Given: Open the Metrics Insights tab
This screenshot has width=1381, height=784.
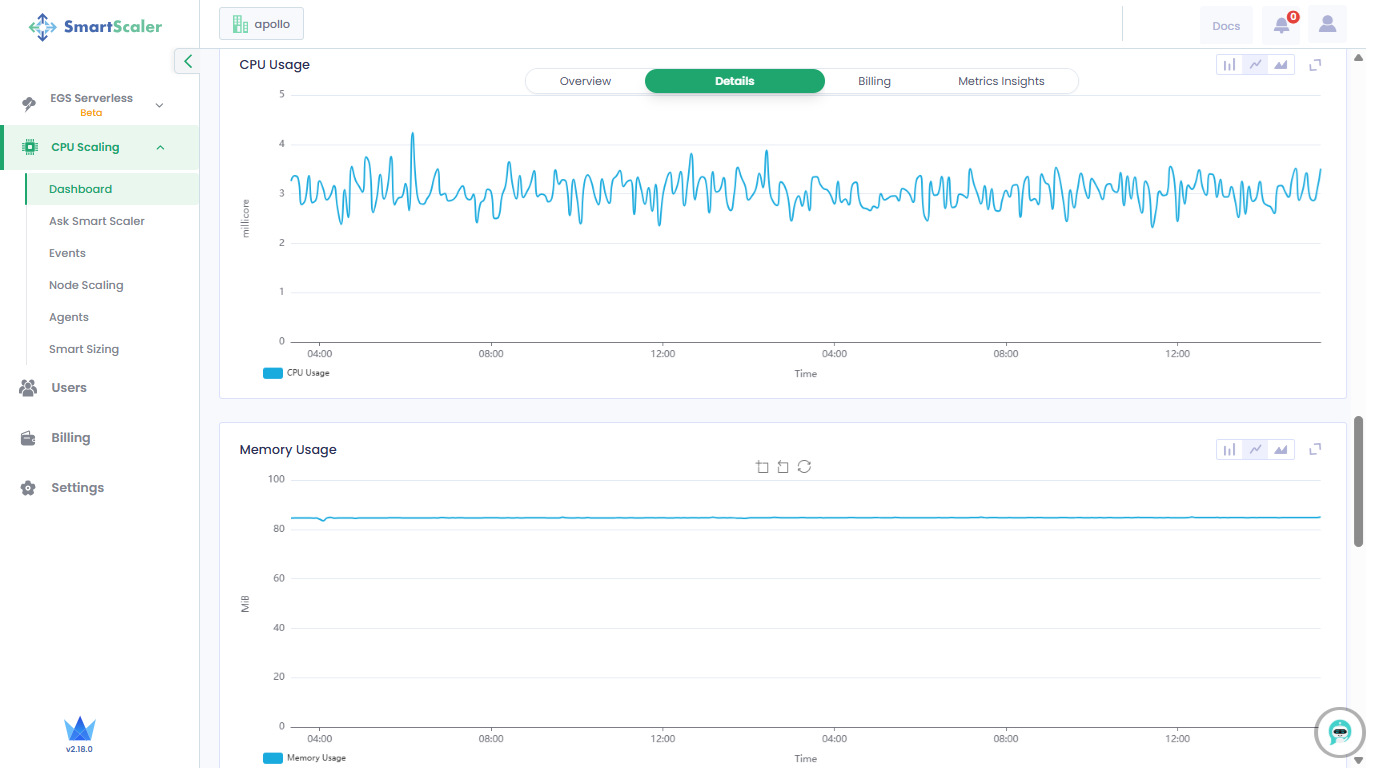Looking at the screenshot, I should pos(1001,81).
